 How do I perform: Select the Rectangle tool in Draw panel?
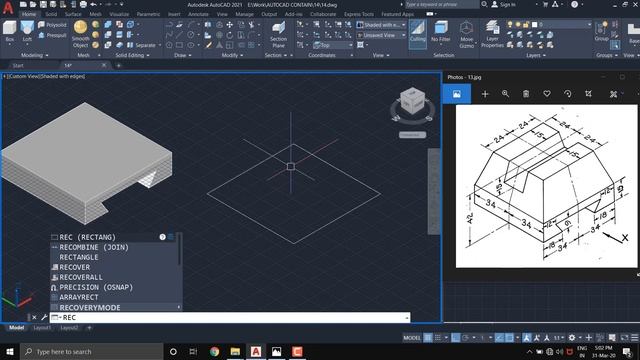pyautogui.click(x=179, y=45)
